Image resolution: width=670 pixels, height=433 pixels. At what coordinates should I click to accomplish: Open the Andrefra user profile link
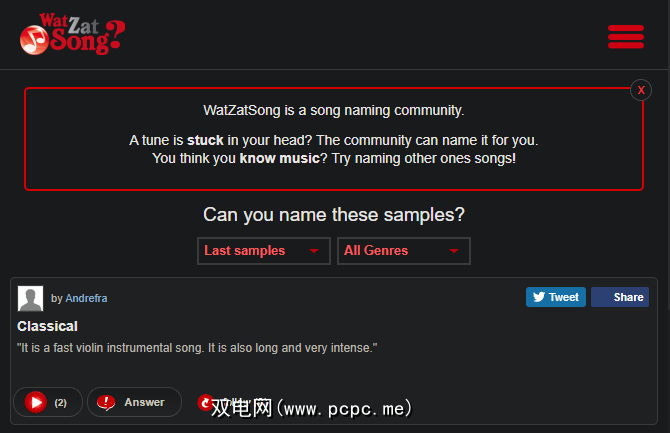pyautogui.click(x=86, y=298)
